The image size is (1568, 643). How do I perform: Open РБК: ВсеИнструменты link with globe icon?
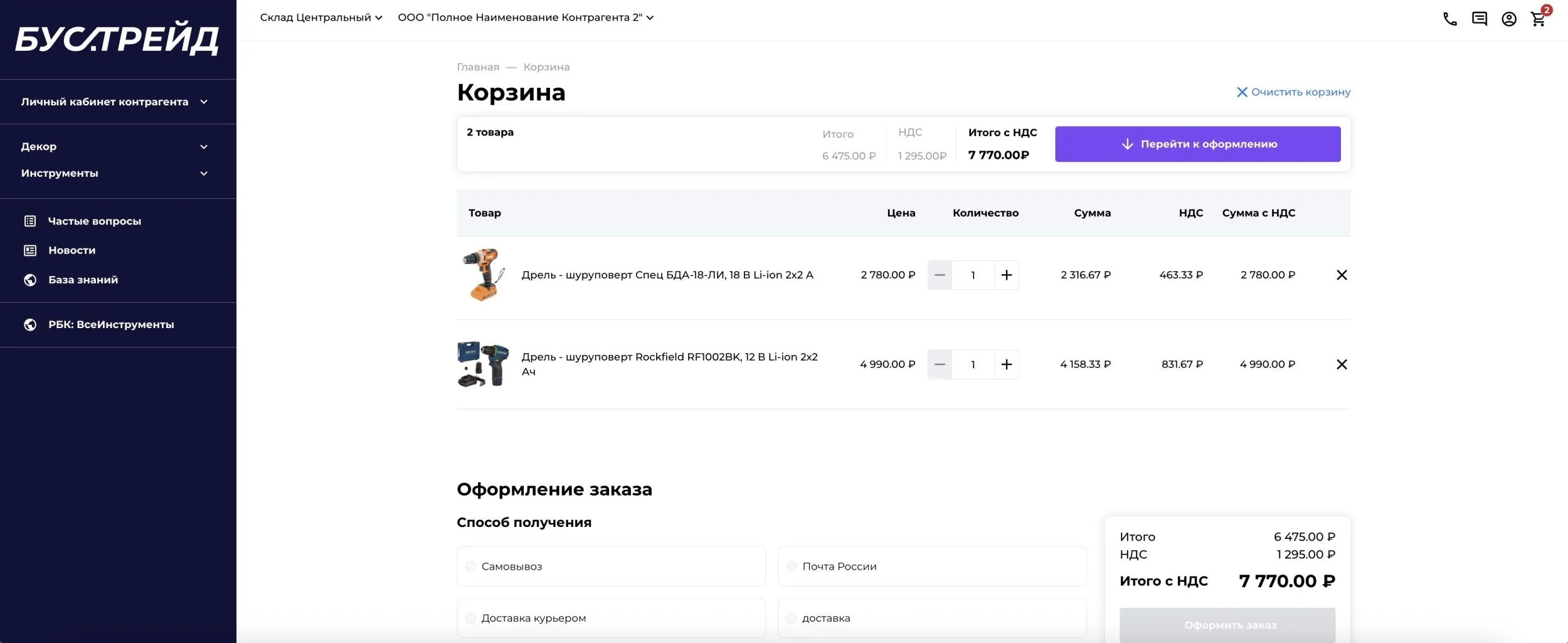pos(111,325)
